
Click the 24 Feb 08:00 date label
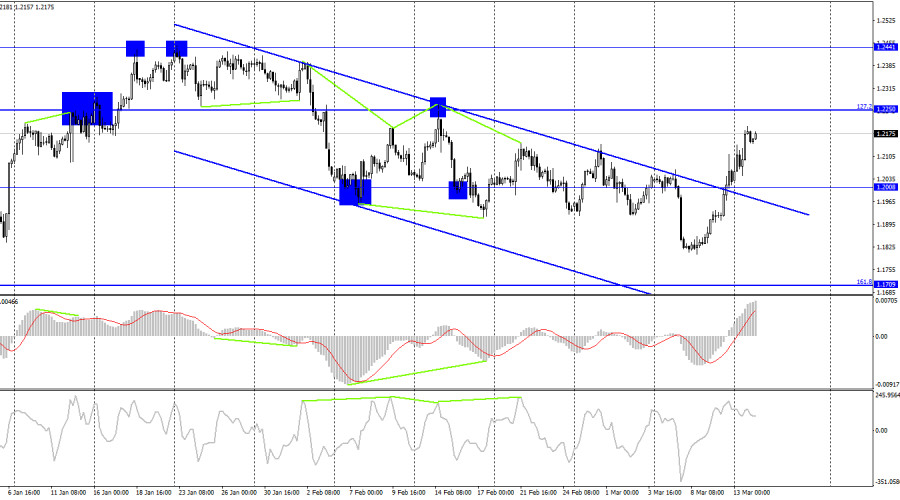coord(580,493)
